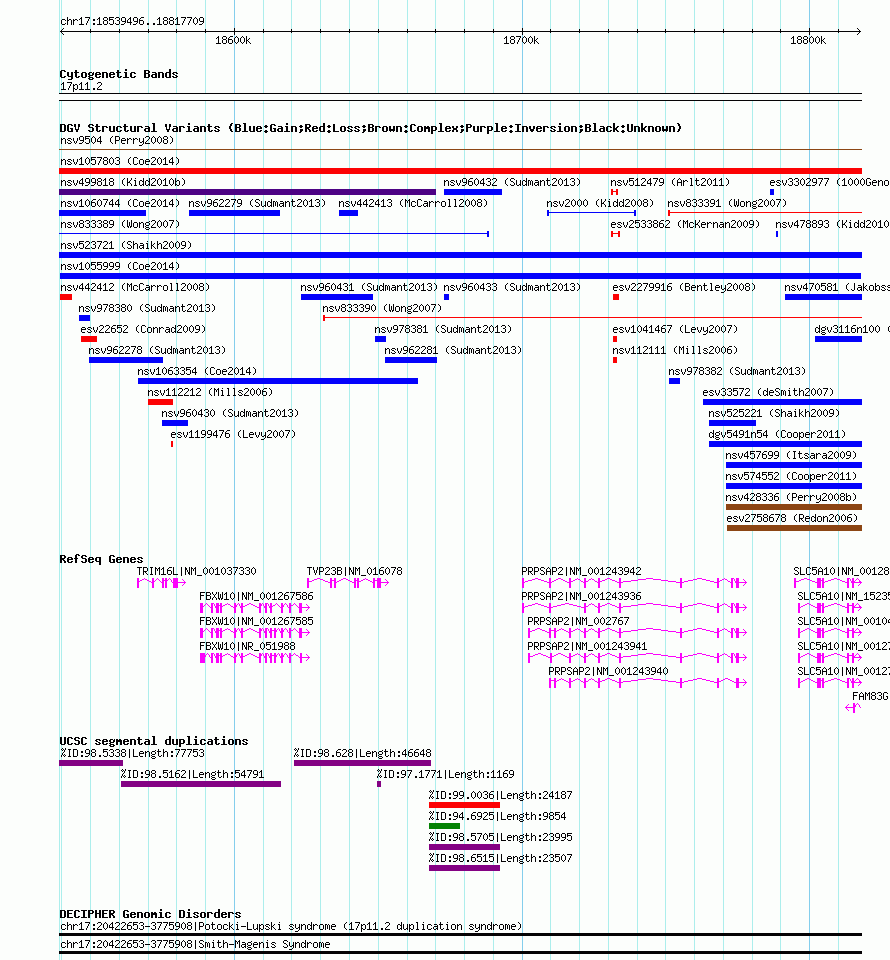Viewport: 890px width, 960px height.
Task: Click the nsv960432 (Sudmant2013) gain feature
Action: coord(473,192)
